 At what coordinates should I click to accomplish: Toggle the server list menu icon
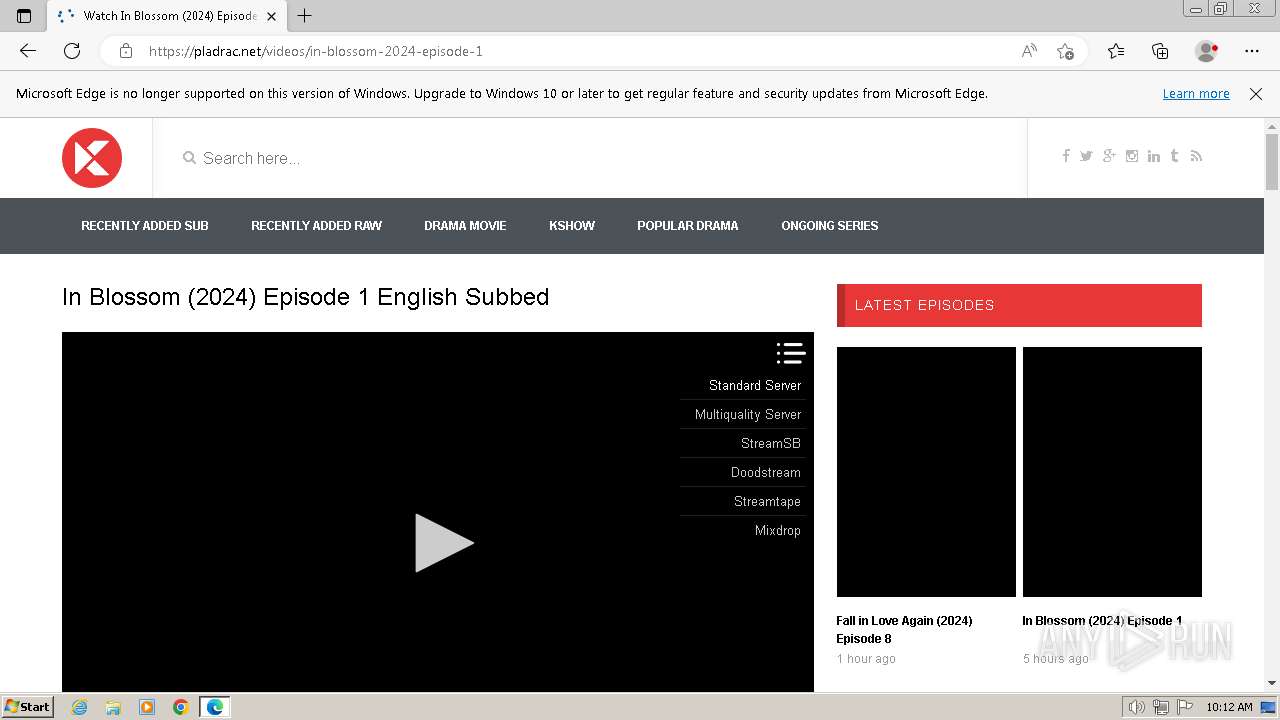click(790, 353)
